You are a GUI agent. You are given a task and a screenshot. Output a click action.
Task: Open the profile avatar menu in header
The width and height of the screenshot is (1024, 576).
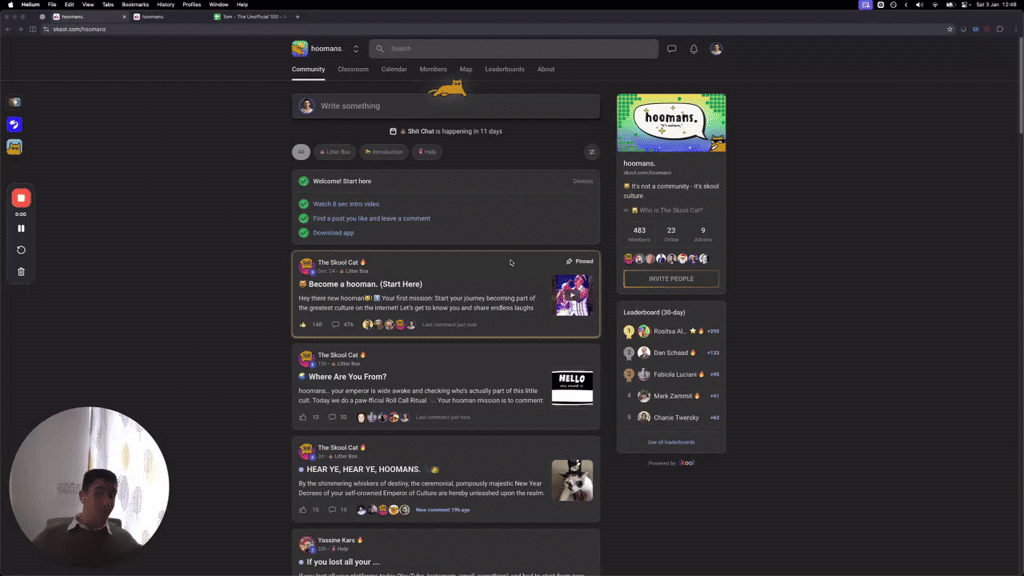point(716,48)
